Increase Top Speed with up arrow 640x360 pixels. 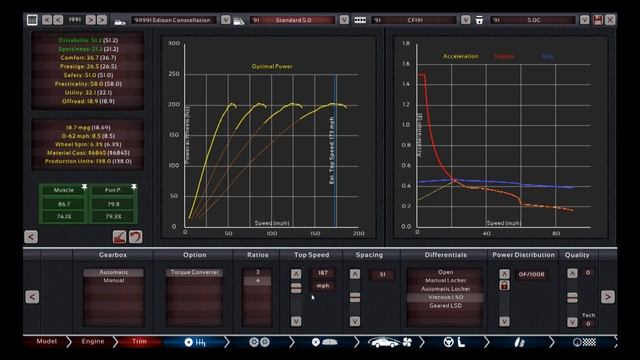click(x=296, y=274)
